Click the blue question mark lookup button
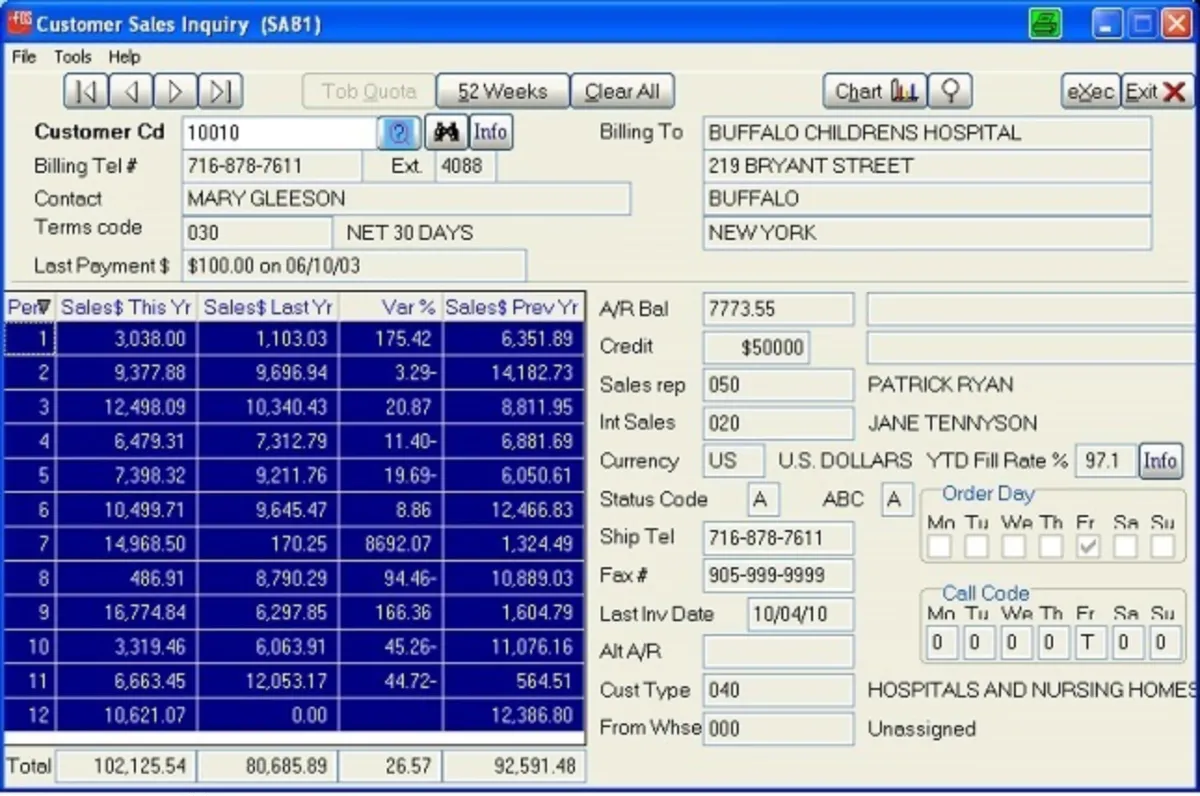1200x796 pixels. [x=398, y=132]
